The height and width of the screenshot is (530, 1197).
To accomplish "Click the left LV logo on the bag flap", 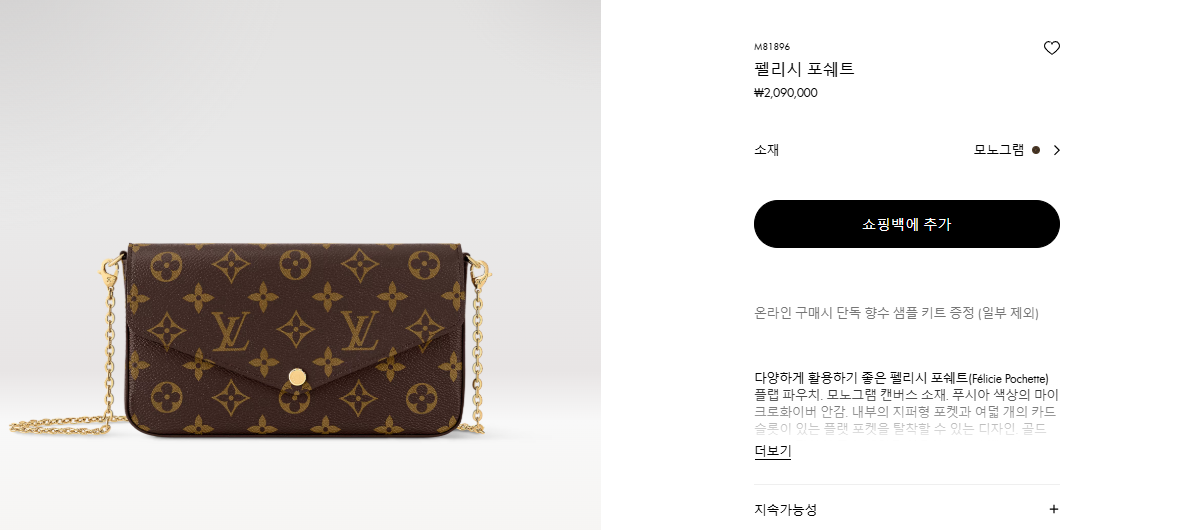I will tap(230, 331).
